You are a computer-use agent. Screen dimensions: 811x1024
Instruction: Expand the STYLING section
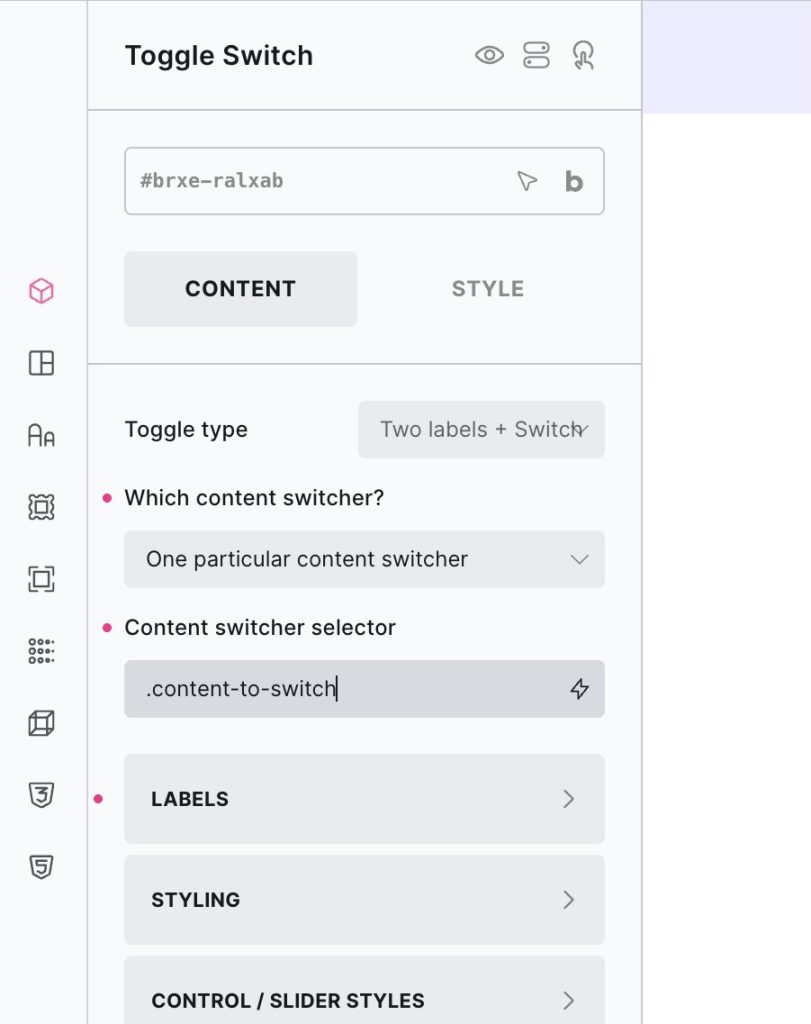[364, 899]
